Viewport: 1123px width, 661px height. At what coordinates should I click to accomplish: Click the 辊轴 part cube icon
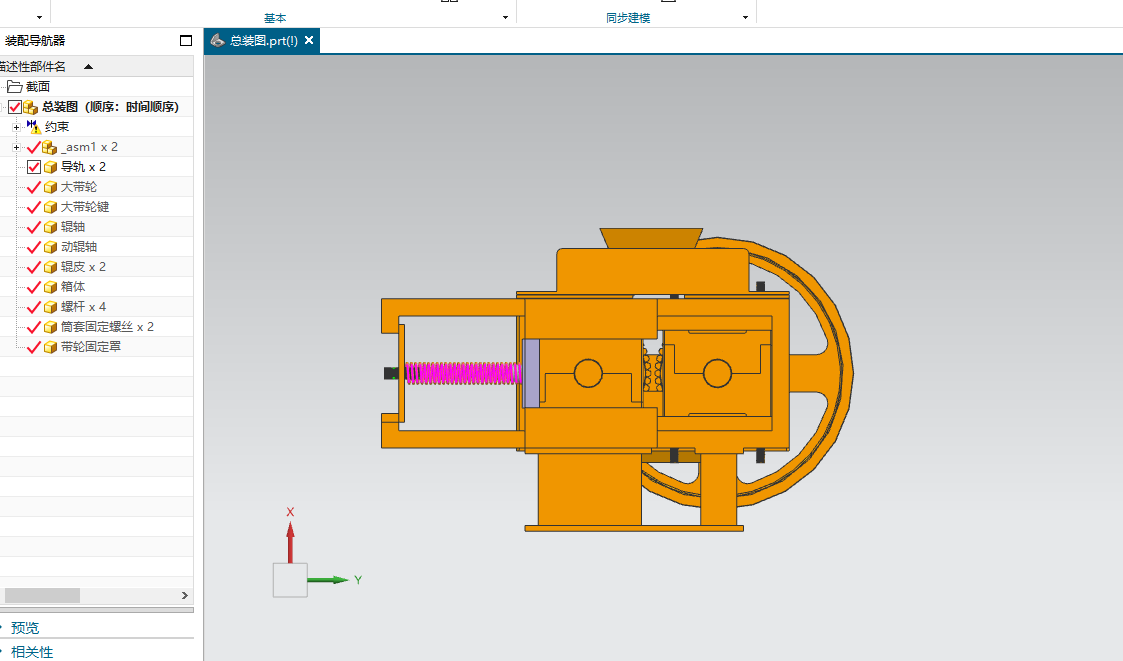(50, 228)
